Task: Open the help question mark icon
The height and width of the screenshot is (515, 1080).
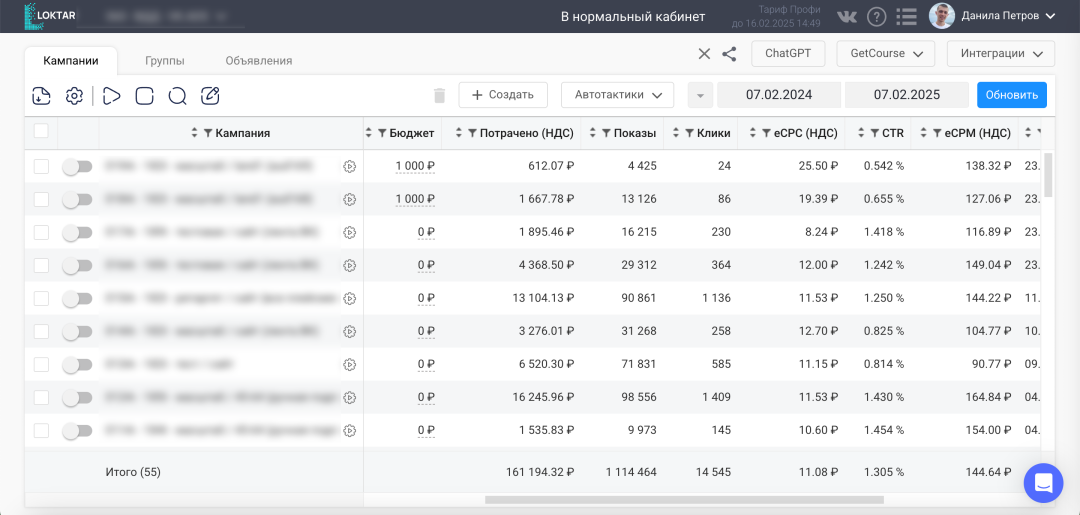Action: pos(876,17)
